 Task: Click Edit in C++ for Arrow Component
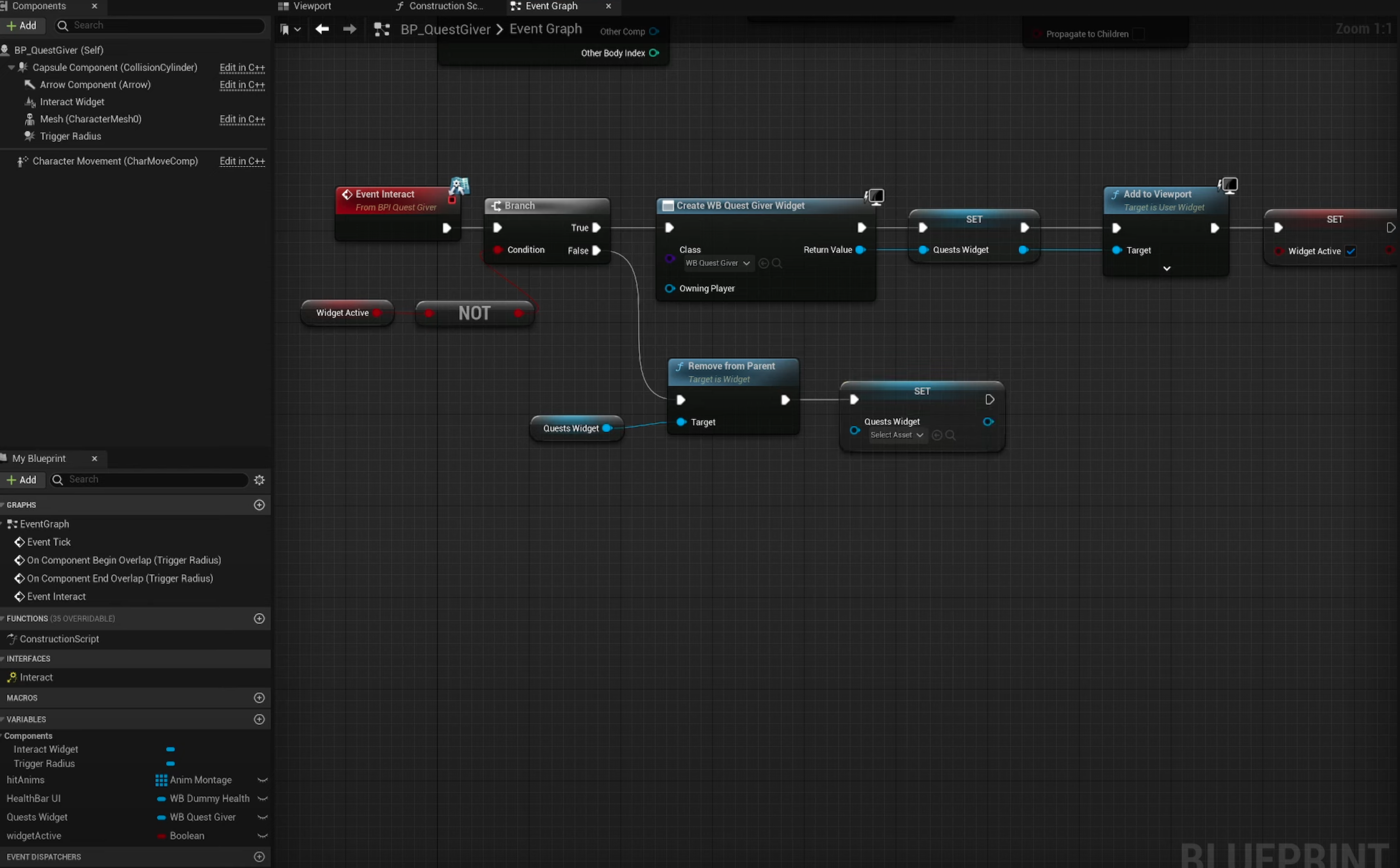(242, 85)
